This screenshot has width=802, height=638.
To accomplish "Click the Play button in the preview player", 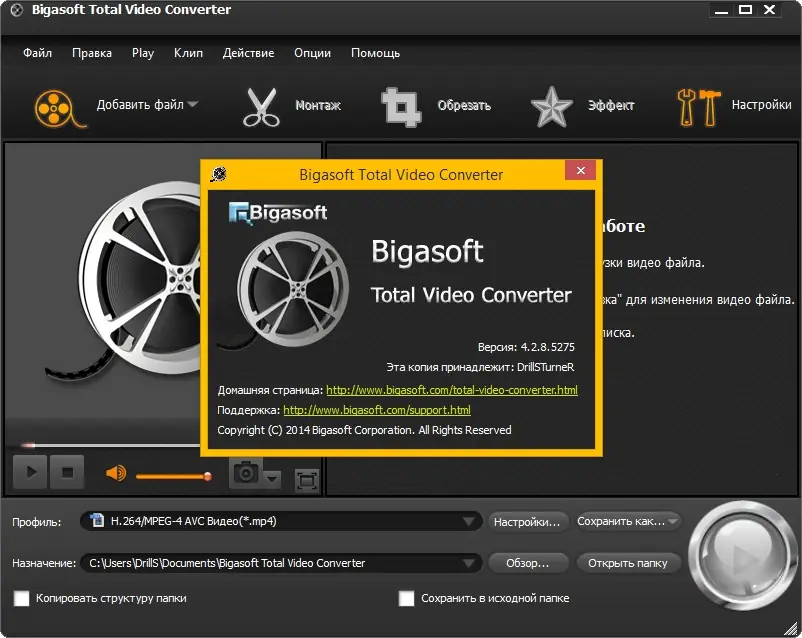I will pyautogui.click(x=30, y=472).
